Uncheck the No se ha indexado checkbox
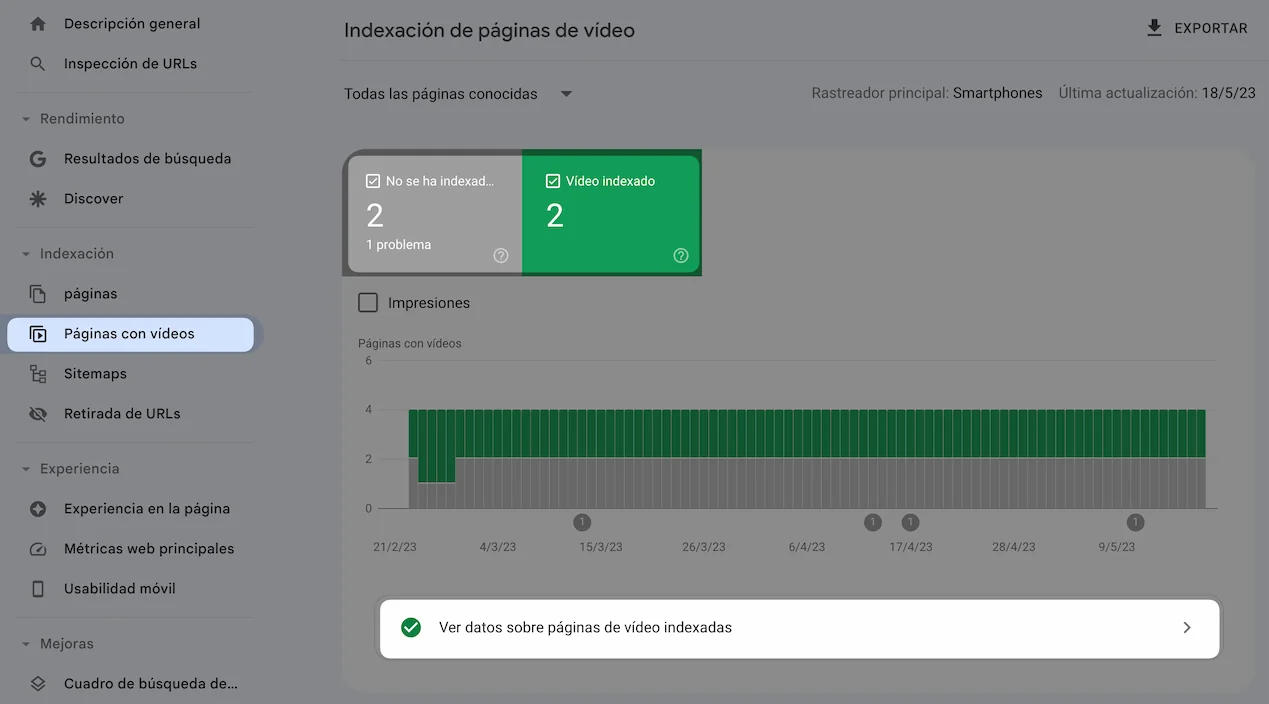The width and height of the screenshot is (1269, 704). (373, 181)
